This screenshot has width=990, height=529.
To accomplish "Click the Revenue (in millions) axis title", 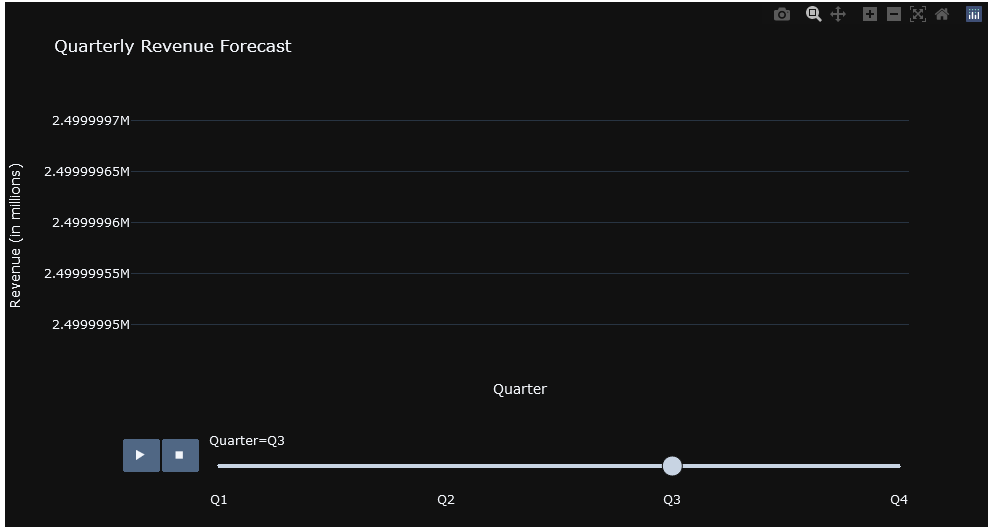I will click(16, 237).
